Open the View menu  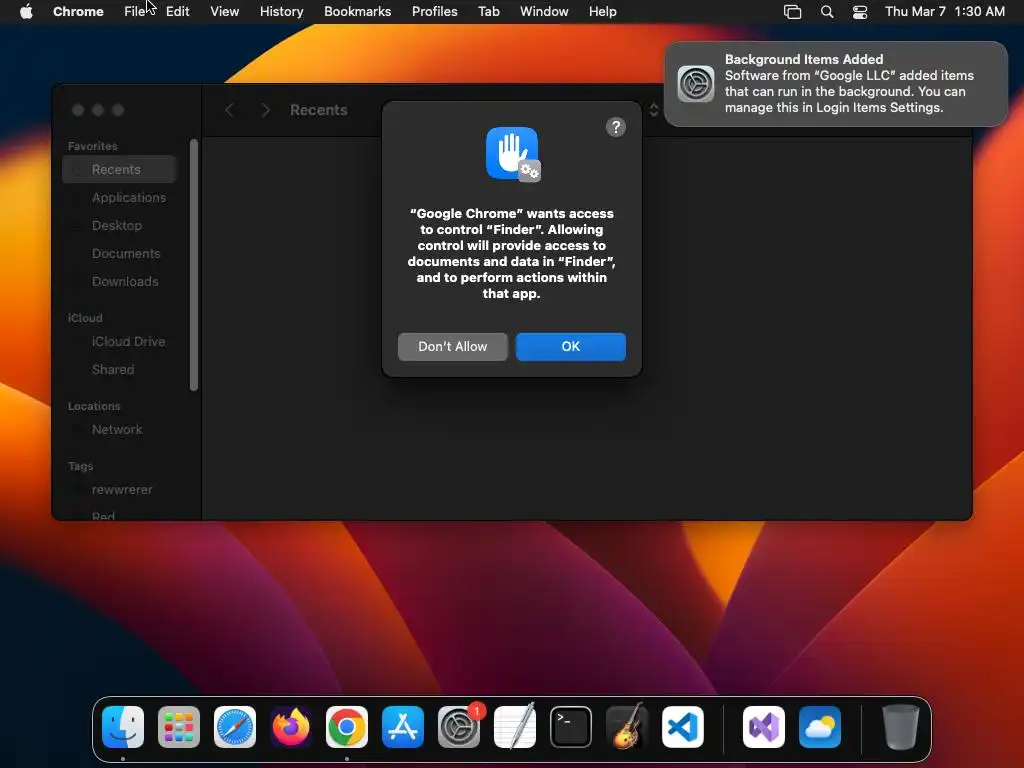[225, 12]
